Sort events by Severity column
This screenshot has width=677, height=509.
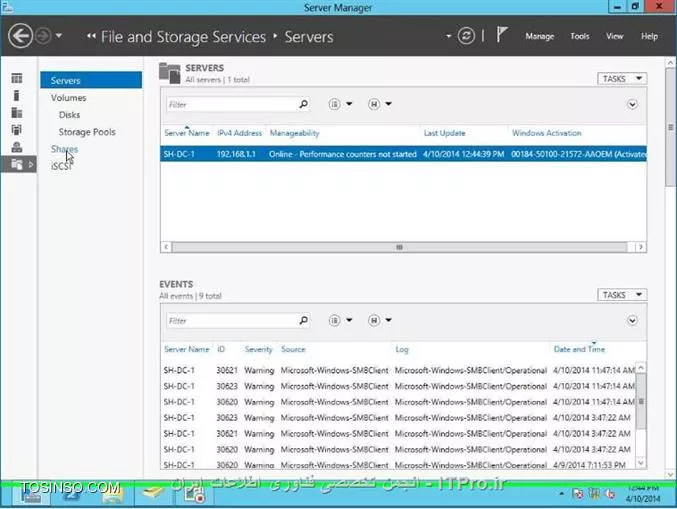pyautogui.click(x=258, y=349)
